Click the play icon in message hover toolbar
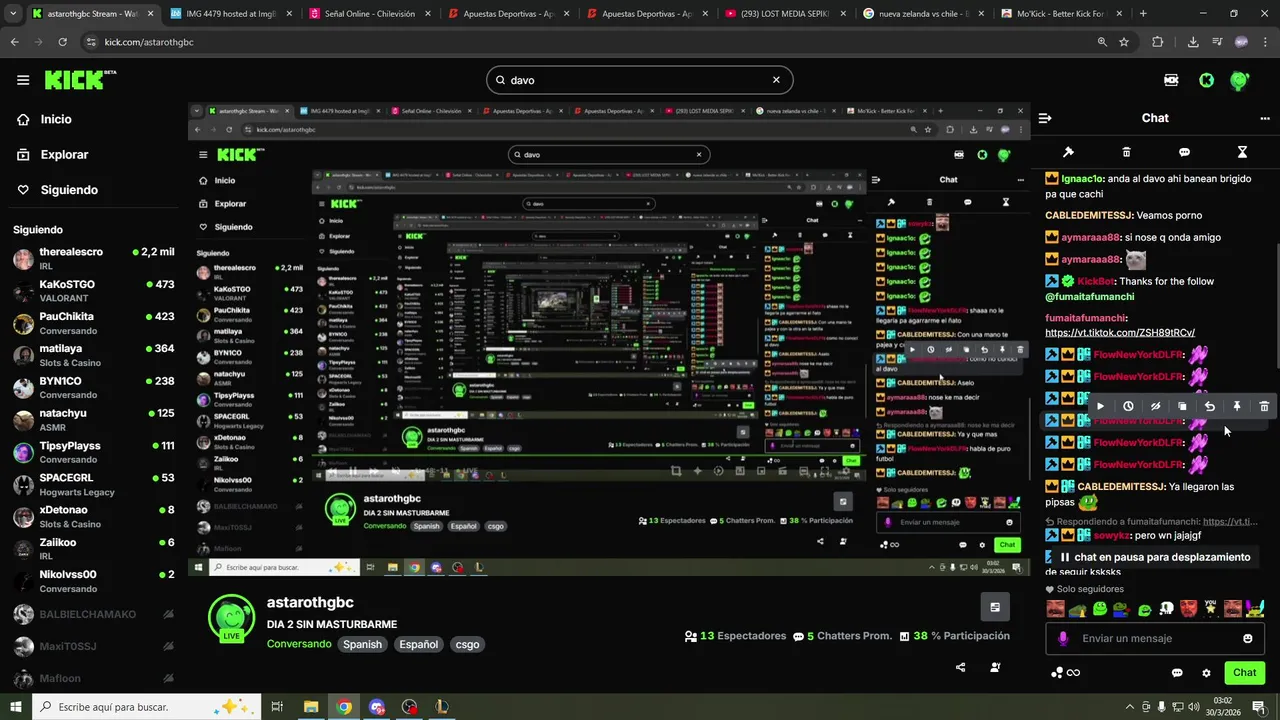This screenshot has width=1280, height=720. [x=1101, y=406]
